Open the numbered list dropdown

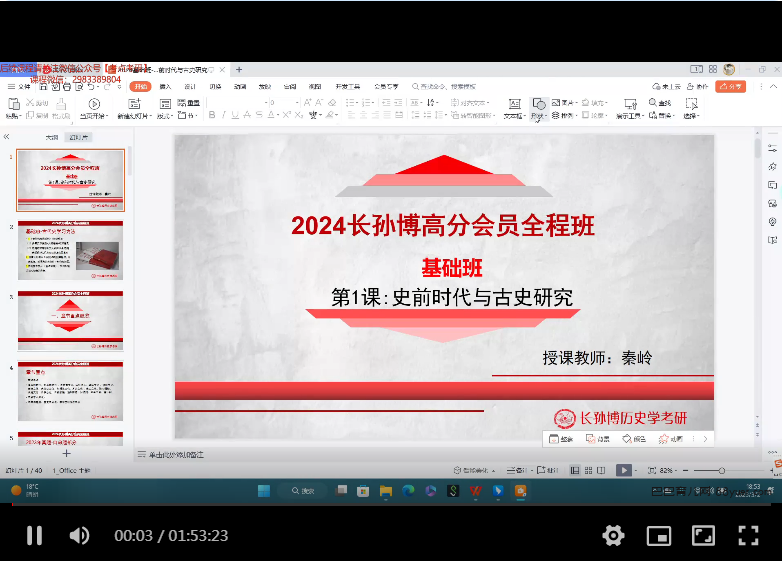374,103
